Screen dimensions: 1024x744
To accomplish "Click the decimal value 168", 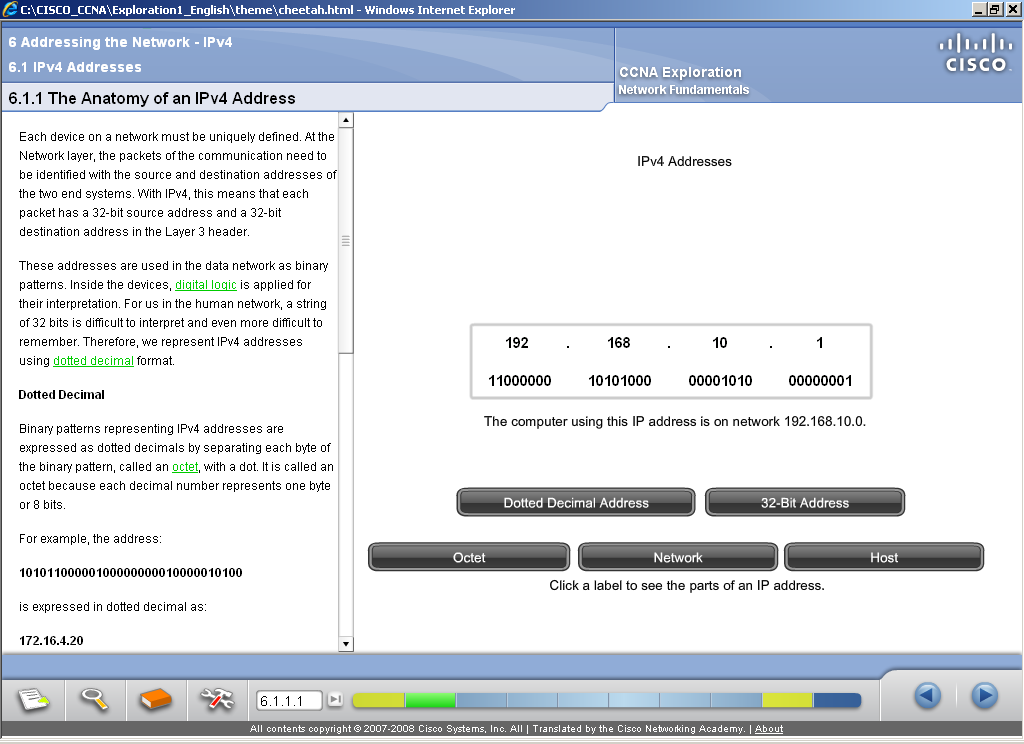I will (x=618, y=343).
